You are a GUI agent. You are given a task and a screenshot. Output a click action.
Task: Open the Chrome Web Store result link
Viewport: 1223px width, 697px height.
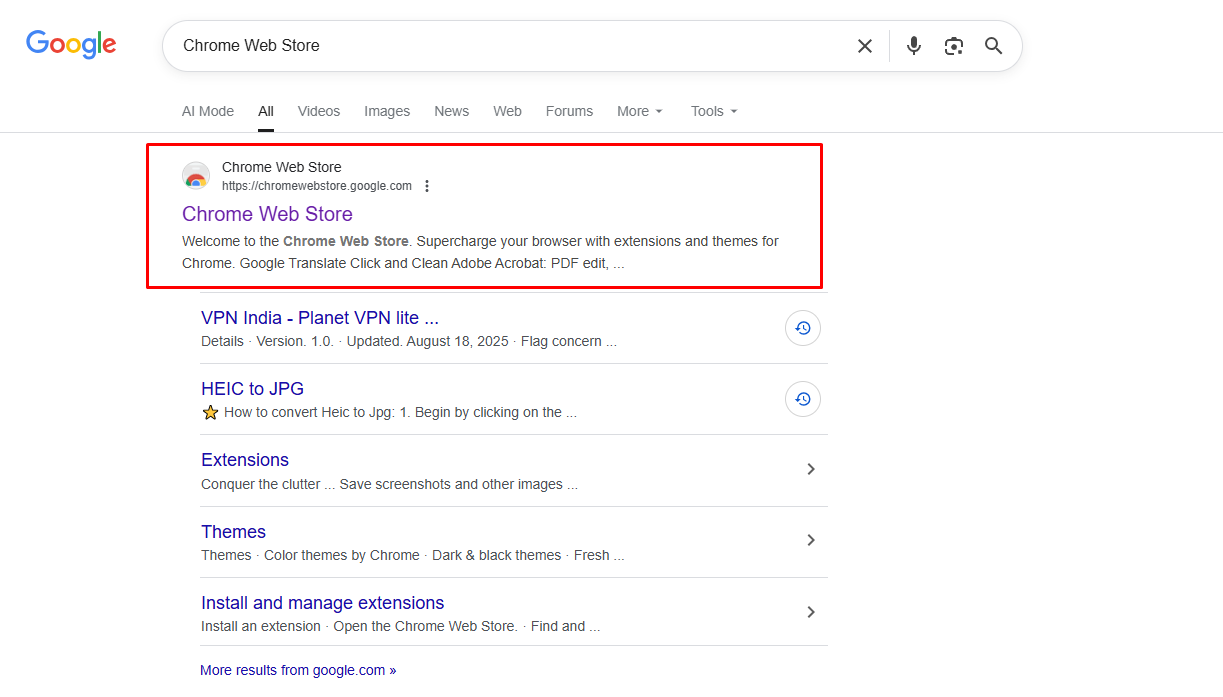click(267, 214)
